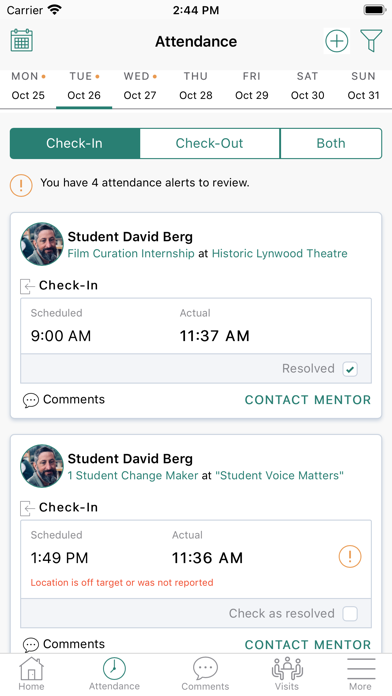The height and width of the screenshot is (696, 392).
Task: Tick the Check as resolved checkbox
Action: (350, 613)
